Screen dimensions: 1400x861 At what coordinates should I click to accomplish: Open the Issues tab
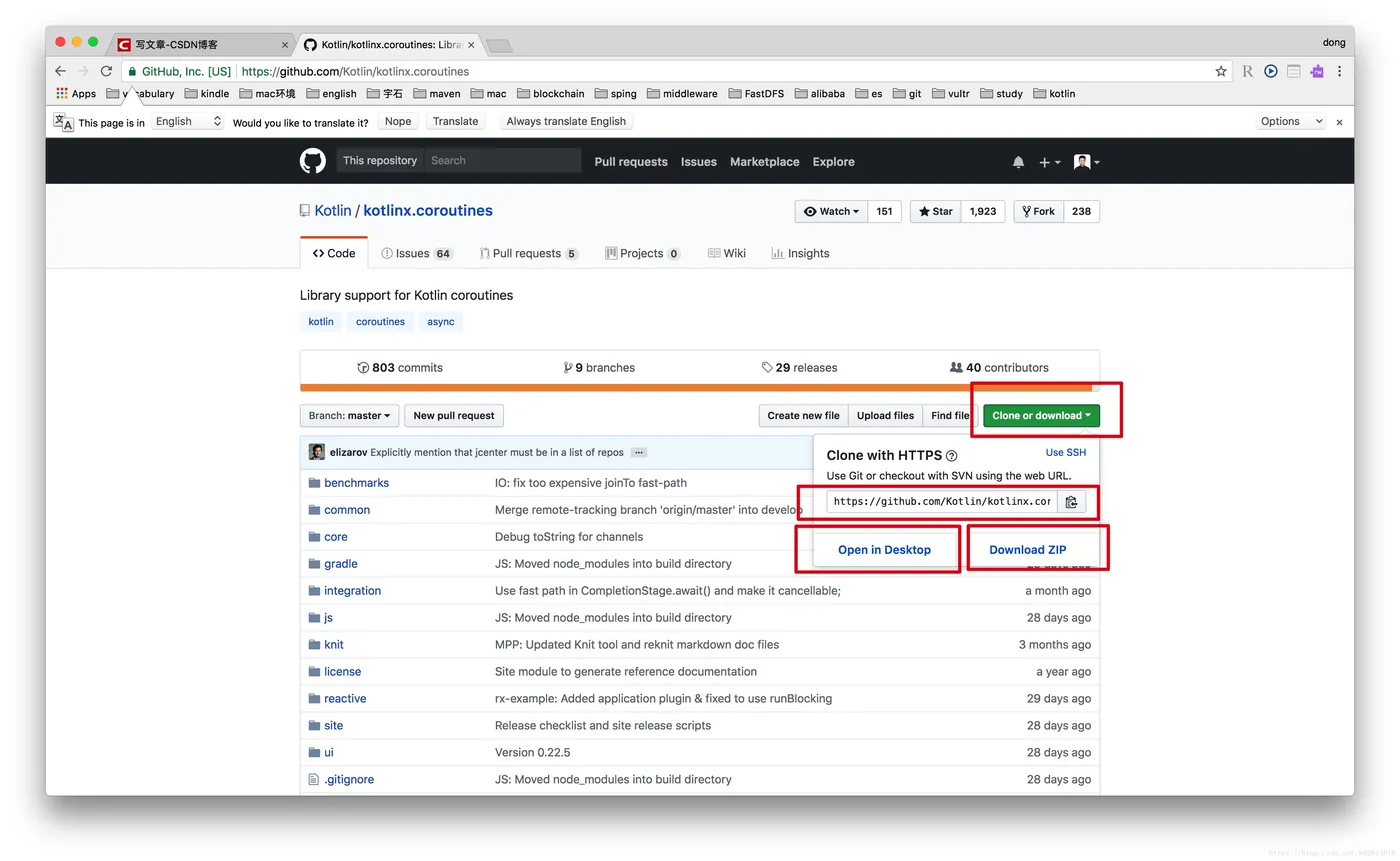click(417, 253)
